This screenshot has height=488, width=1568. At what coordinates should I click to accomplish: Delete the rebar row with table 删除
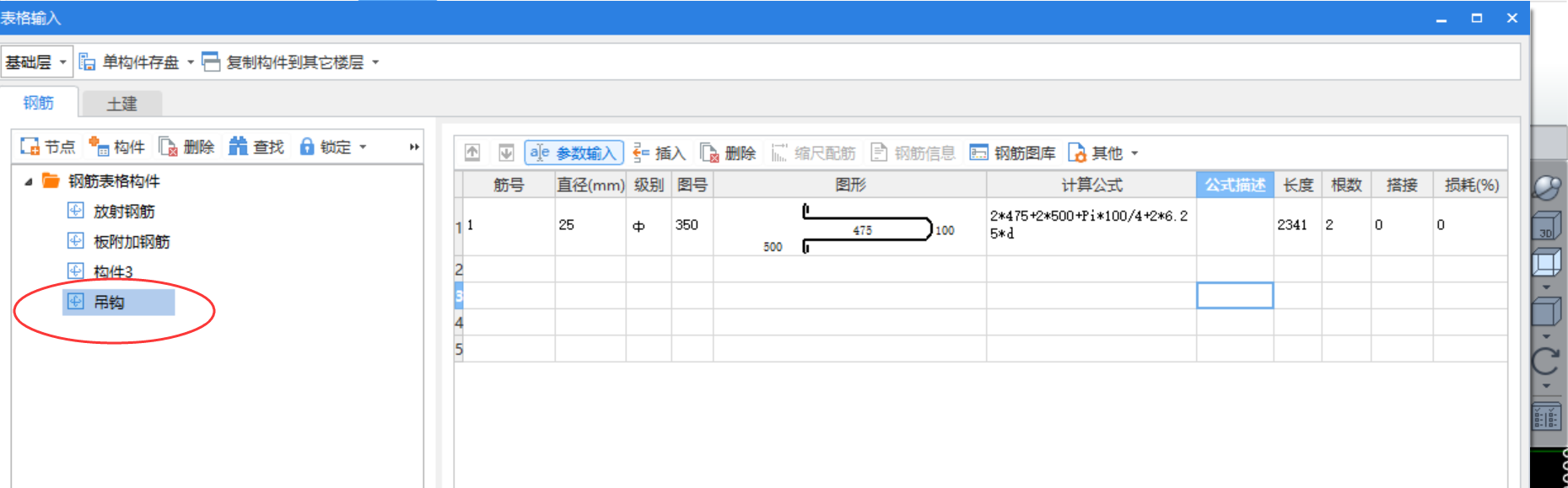click(727, 153)
